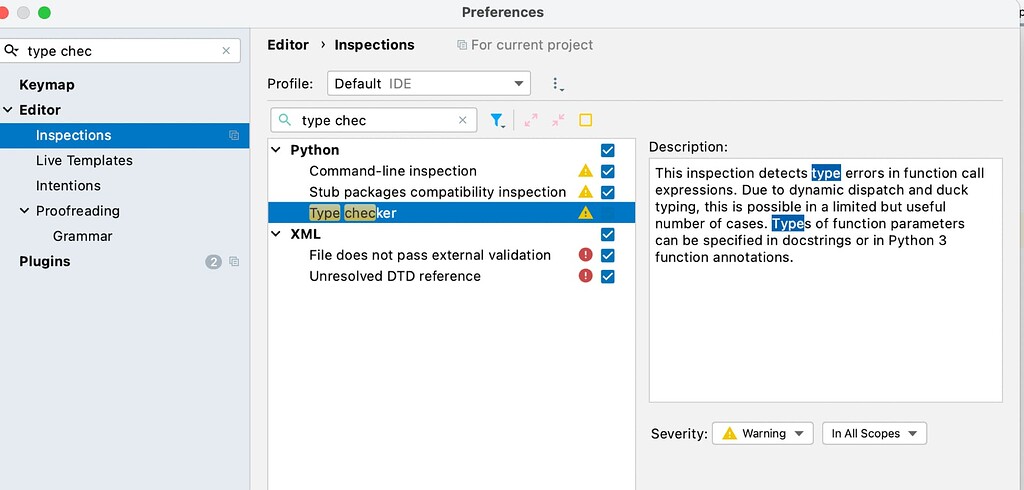1024x490 pixels.
Task: Open Plugins settings
Action: pos(44,261)
